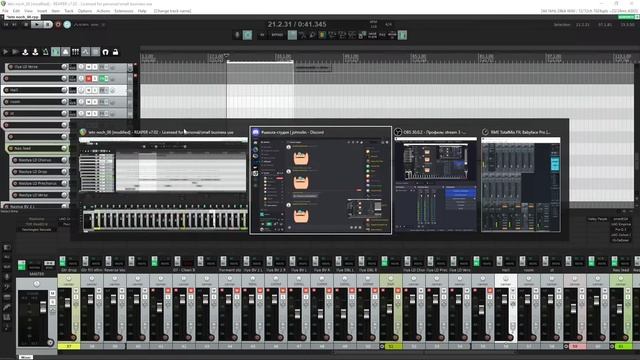The image size is (640, 360).
Task: Open the Extensions menu
Action: [x=124, y=11]
